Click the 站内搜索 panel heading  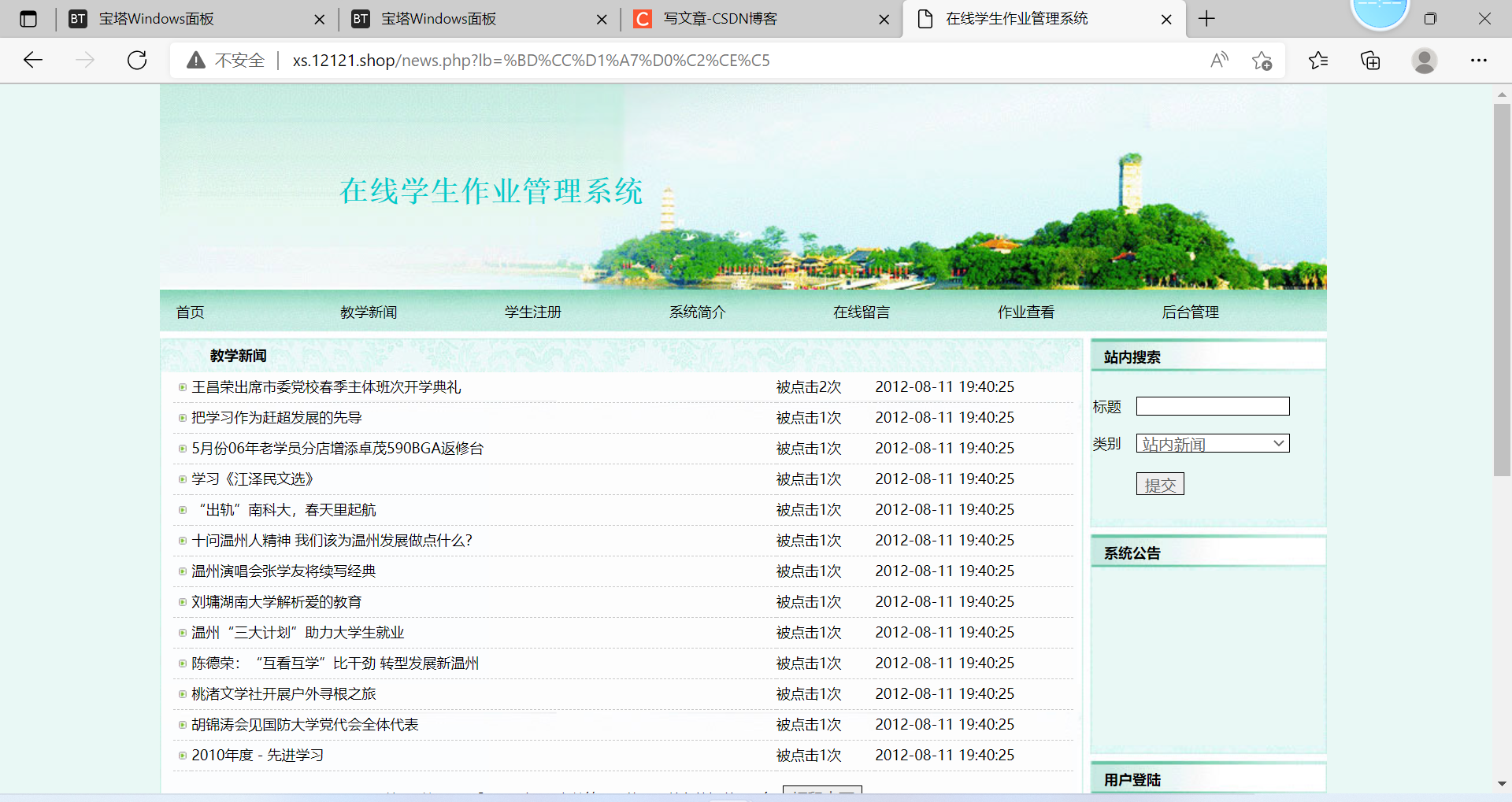[x=1132, y=357]
